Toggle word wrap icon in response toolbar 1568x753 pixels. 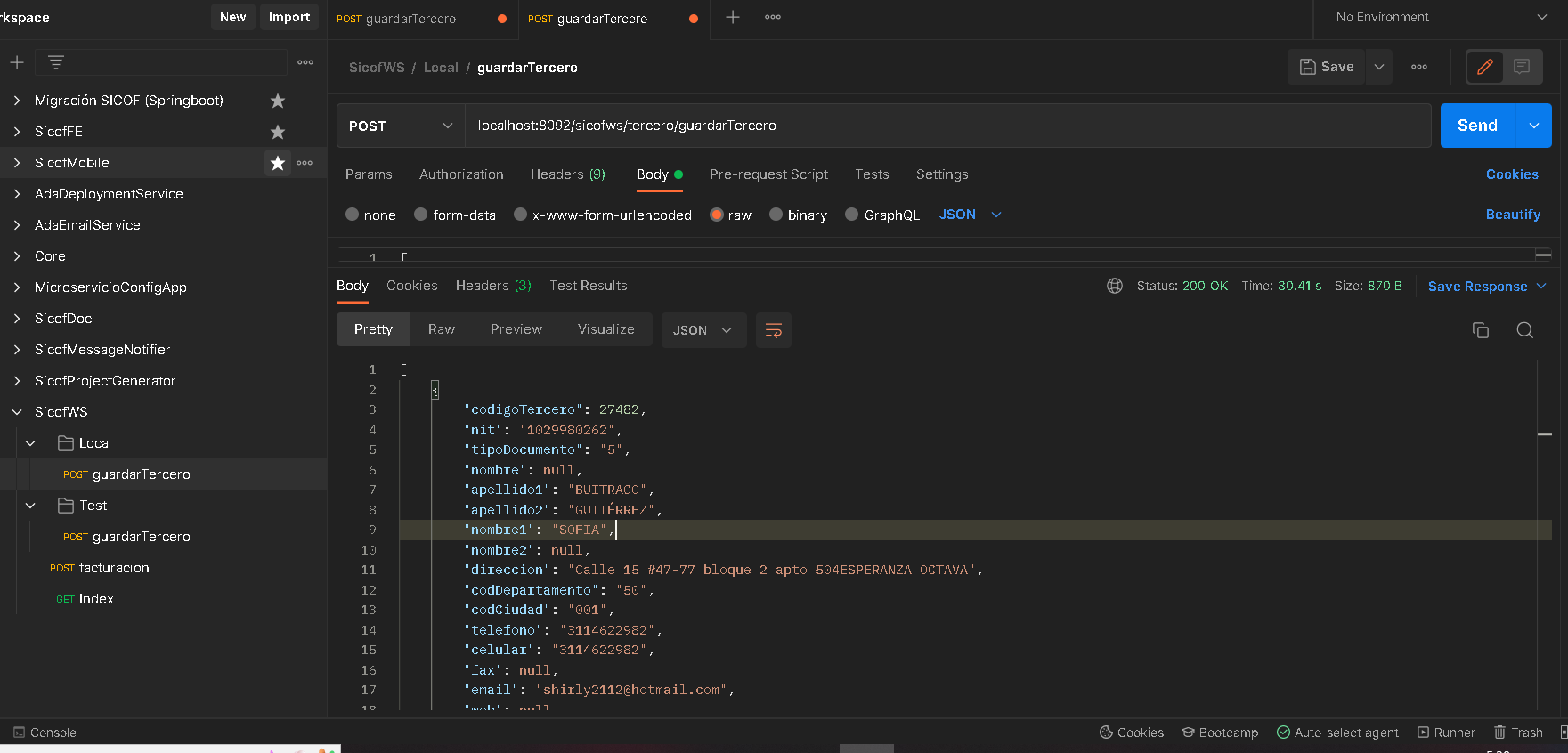pos(773,330)
